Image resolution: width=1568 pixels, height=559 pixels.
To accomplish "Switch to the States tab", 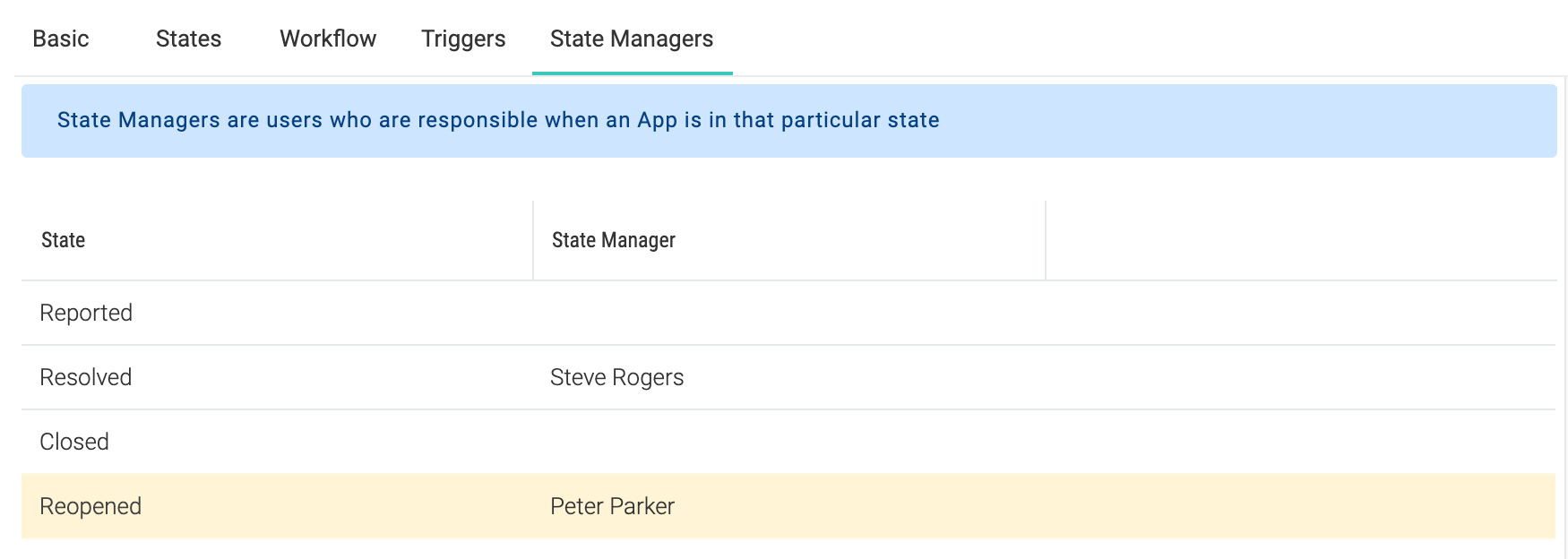I will (x=188, y=39).
